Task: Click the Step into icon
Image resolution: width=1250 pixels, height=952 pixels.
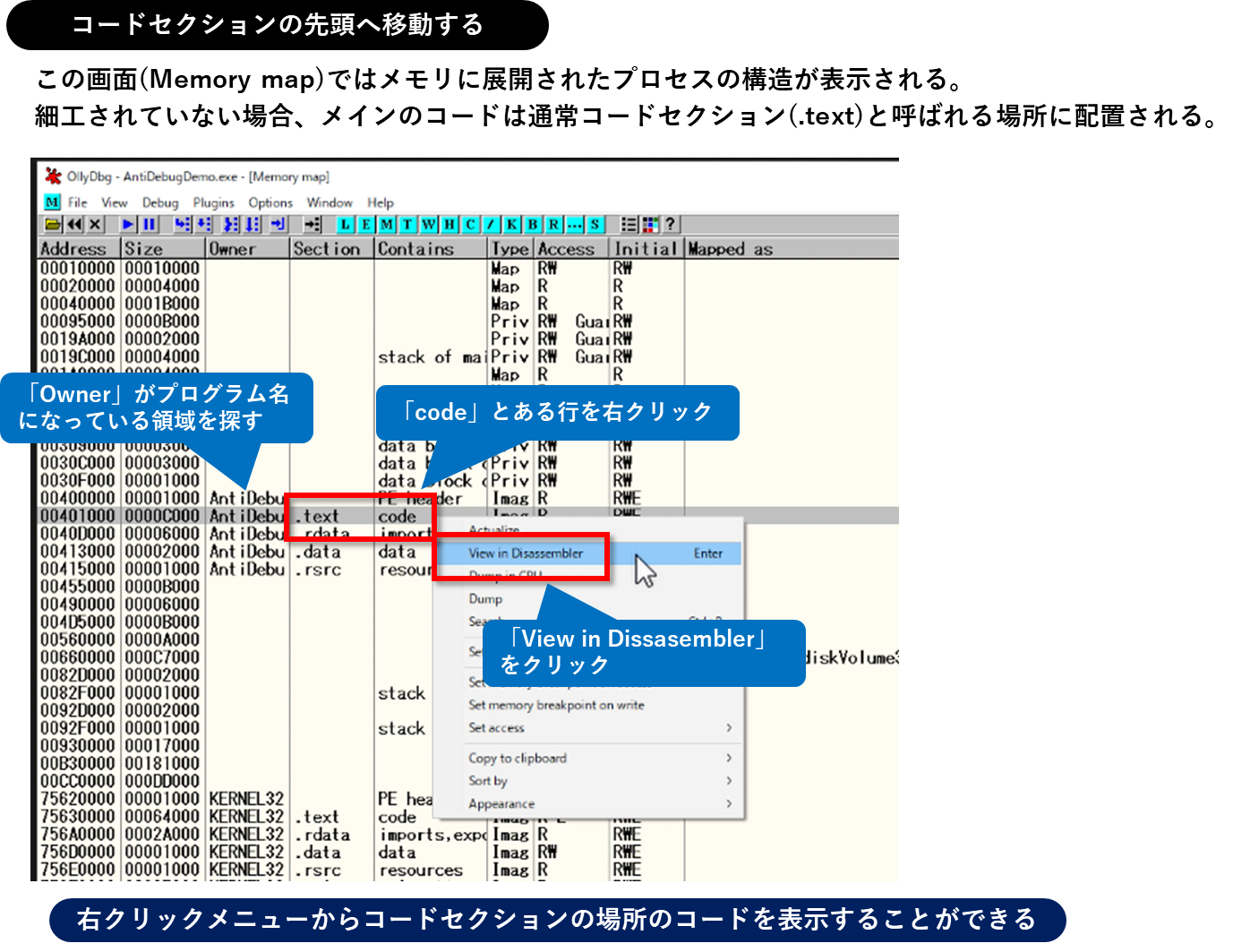Action: pyautogui.click(x=183, y=224)
